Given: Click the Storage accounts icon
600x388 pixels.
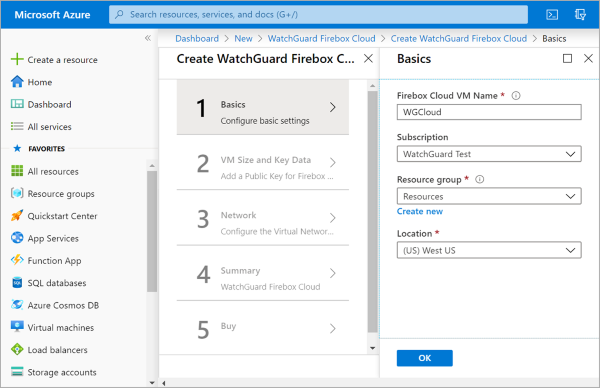Looking at the screenshot, I should click(x=17, y=372).
